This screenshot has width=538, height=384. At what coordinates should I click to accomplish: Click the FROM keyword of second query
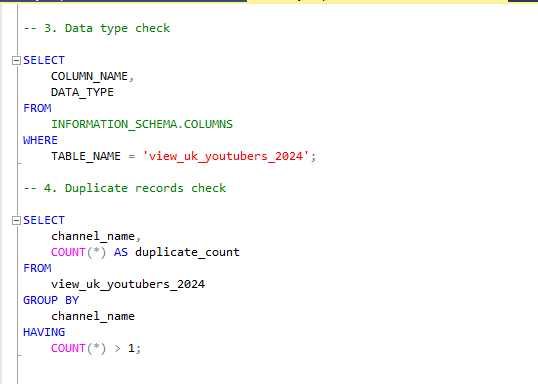[37, 268]
